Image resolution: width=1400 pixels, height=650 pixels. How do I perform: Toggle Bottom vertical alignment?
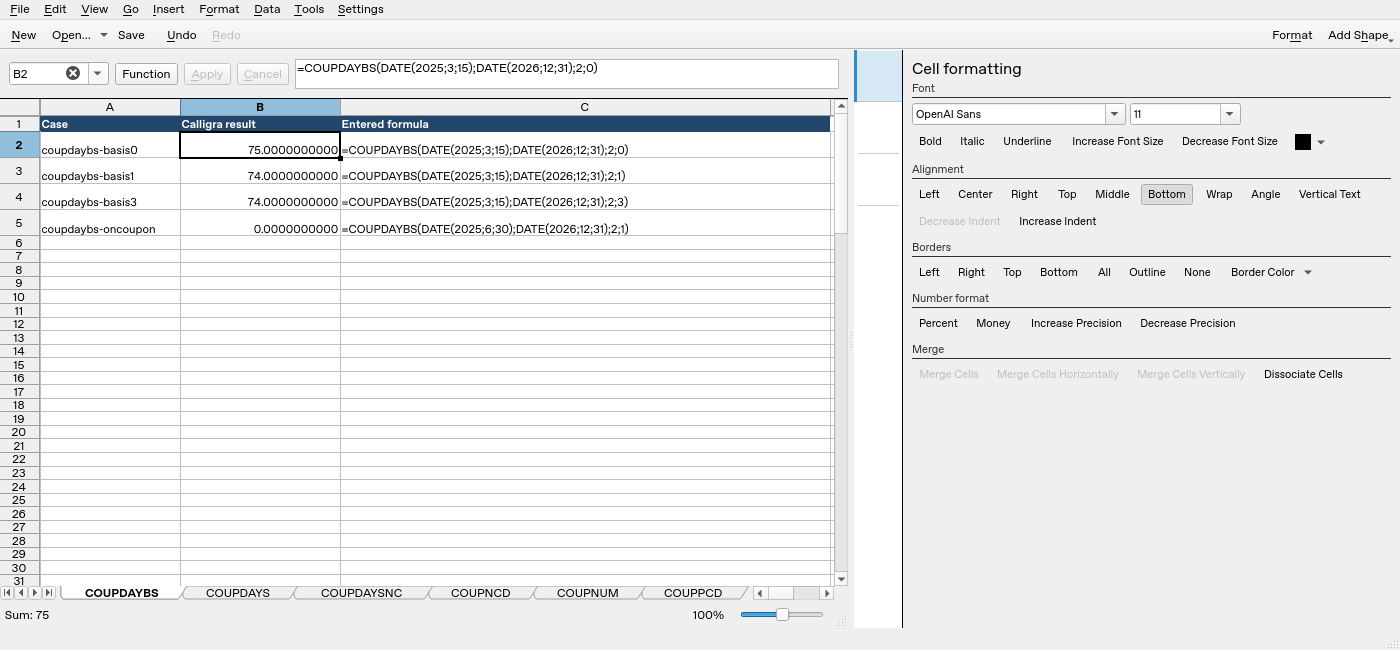coord(1166,194)
